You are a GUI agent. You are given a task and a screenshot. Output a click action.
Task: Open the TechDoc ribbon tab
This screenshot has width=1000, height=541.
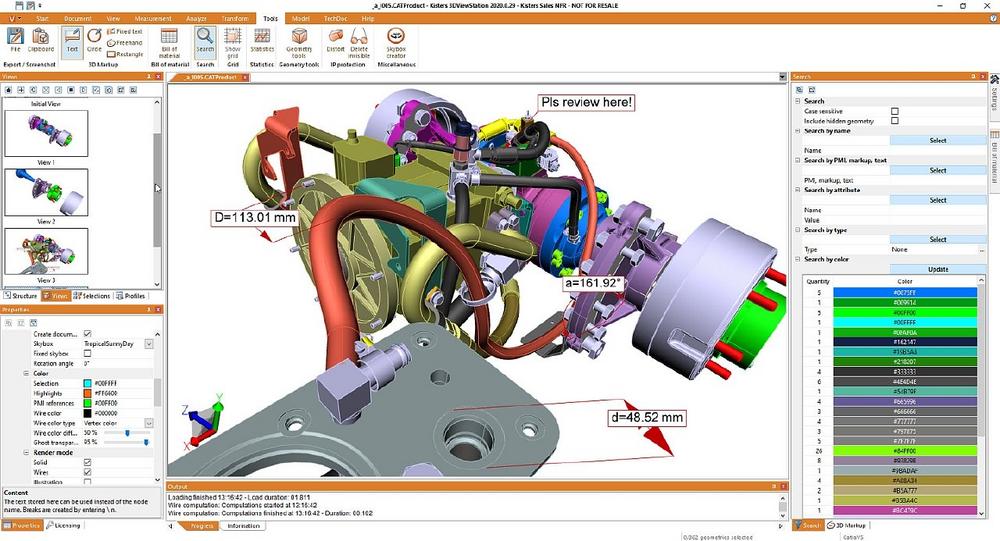[x=335, y=19]
